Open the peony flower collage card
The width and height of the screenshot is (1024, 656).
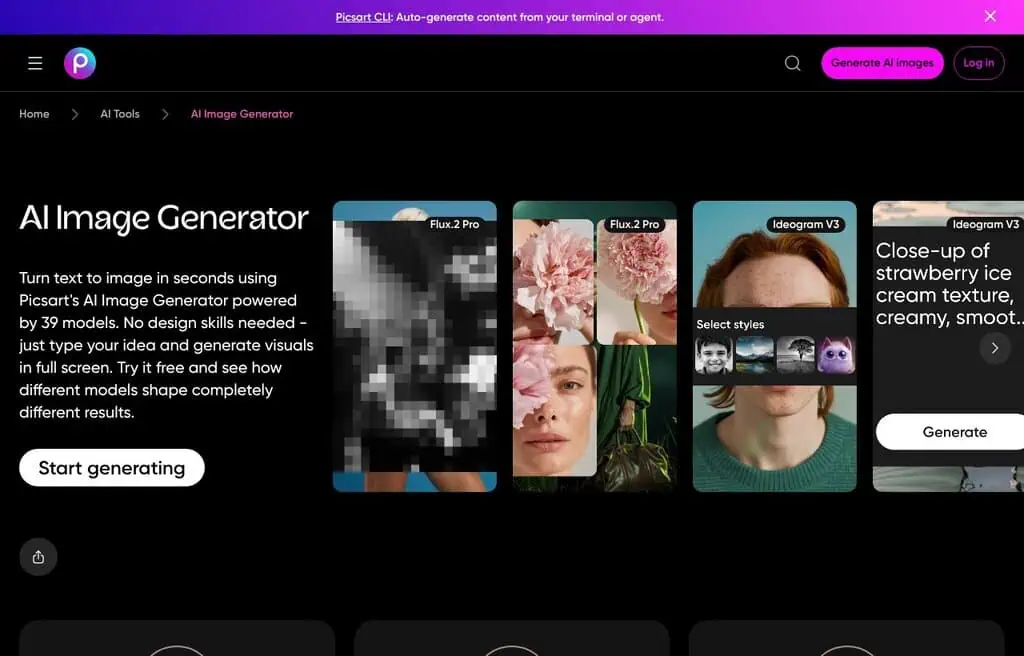coord(594,346)
